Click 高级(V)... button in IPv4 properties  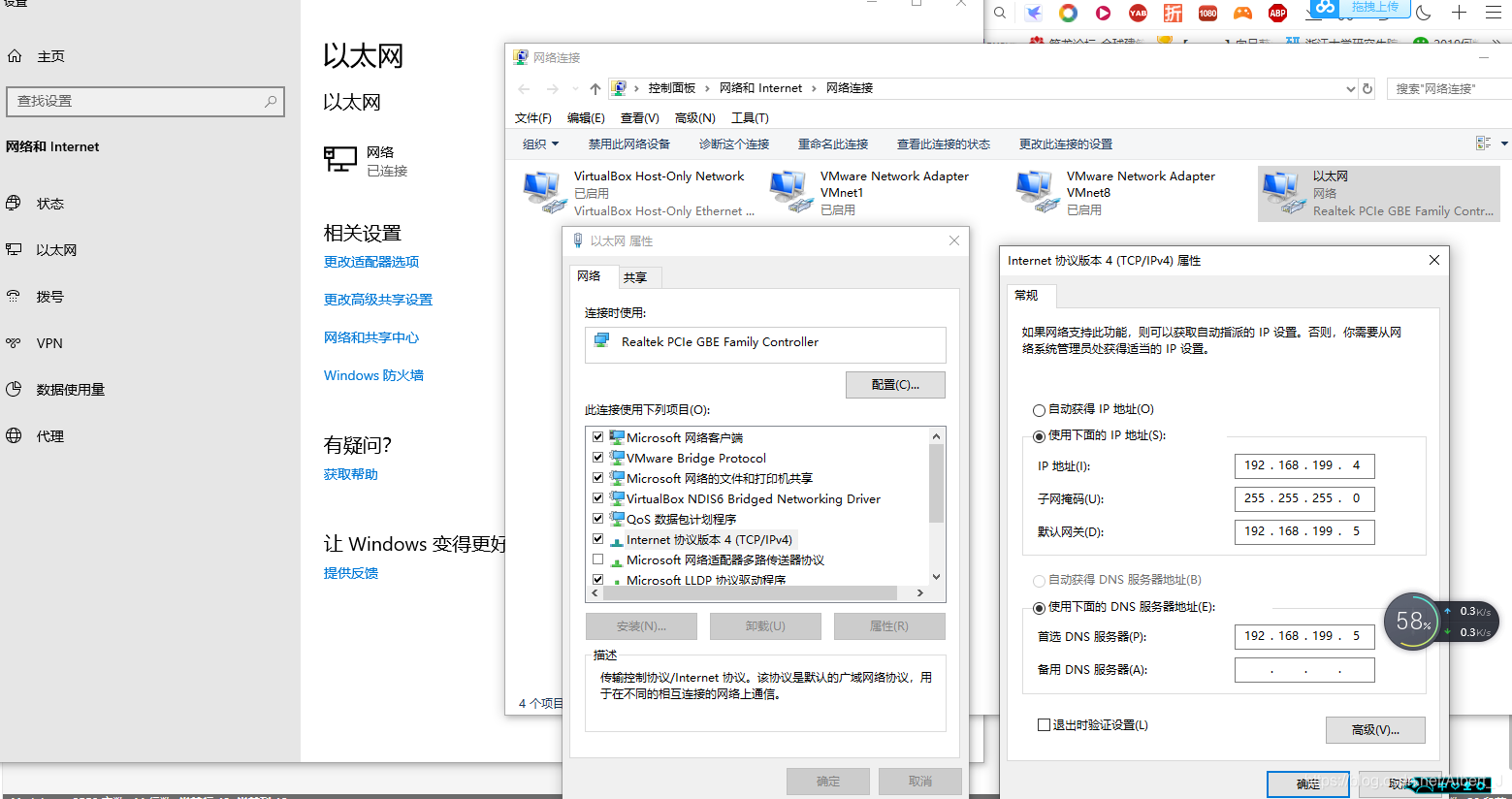tap(1375, 730)
